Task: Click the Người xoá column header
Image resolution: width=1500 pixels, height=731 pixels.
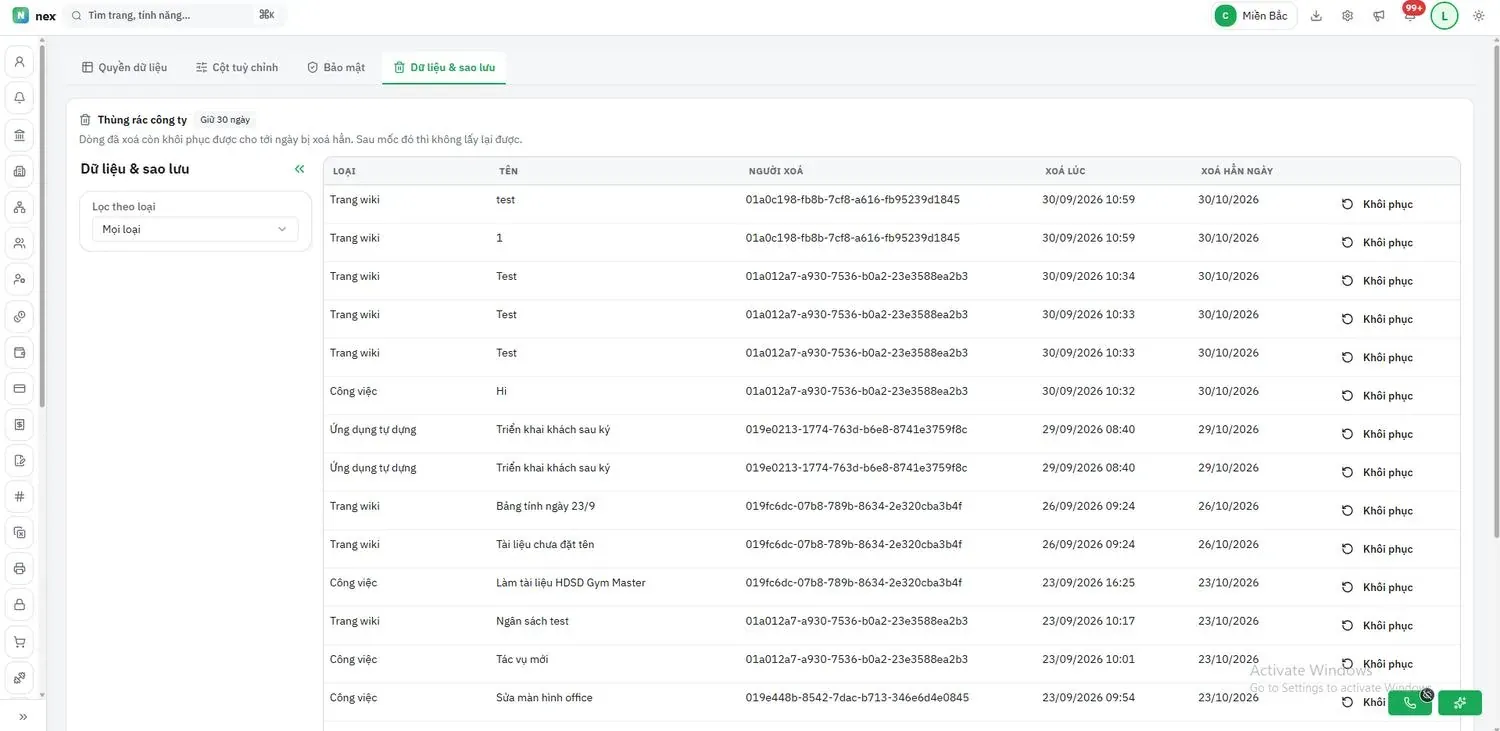Action: coord(776,171)
